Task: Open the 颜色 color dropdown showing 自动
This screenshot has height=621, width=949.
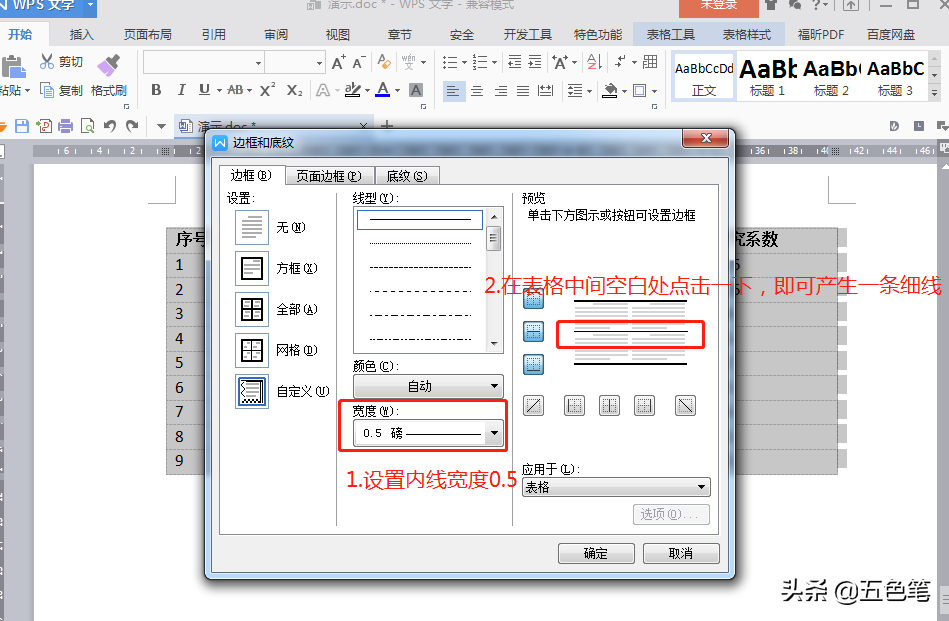Action: pyautogui.click(x=429, y=386)
